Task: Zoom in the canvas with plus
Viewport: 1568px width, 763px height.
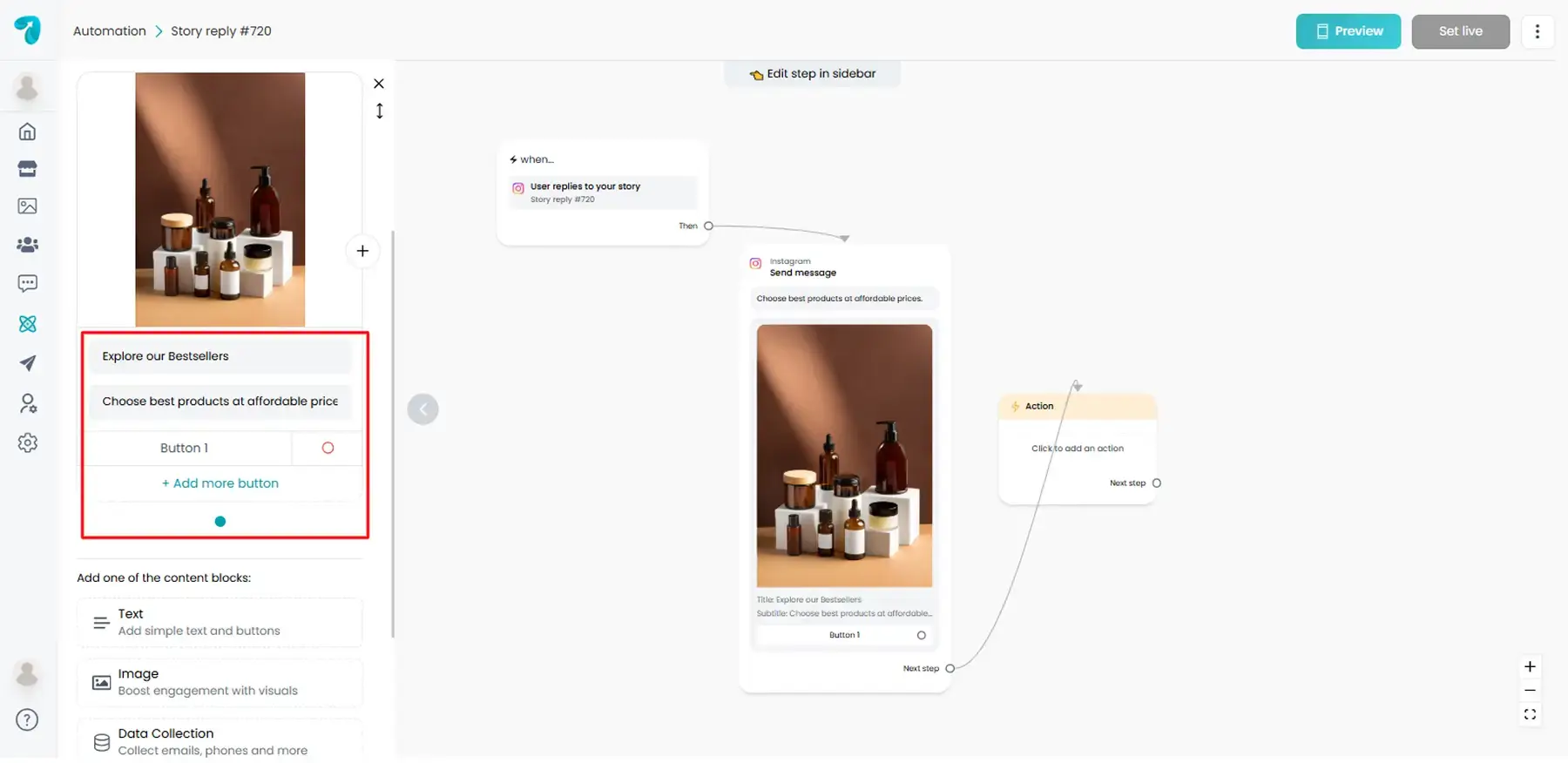Action: point(1530,667)
